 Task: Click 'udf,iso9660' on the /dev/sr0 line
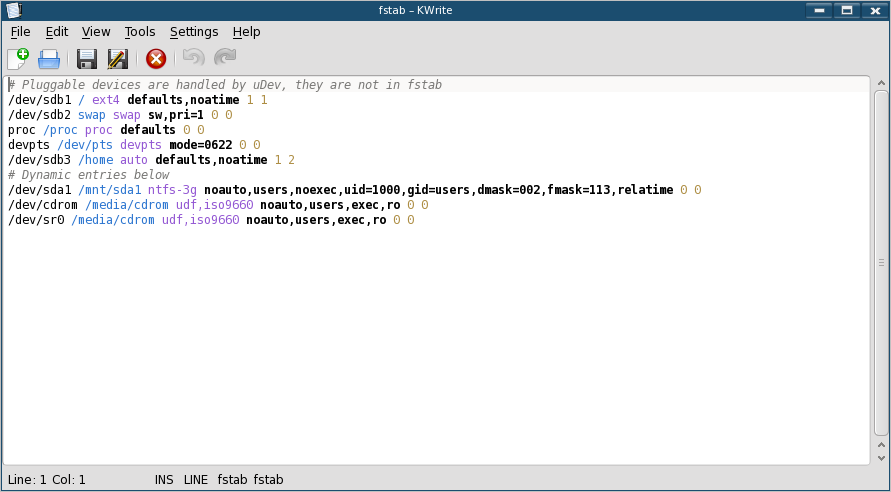pos(201,219)
